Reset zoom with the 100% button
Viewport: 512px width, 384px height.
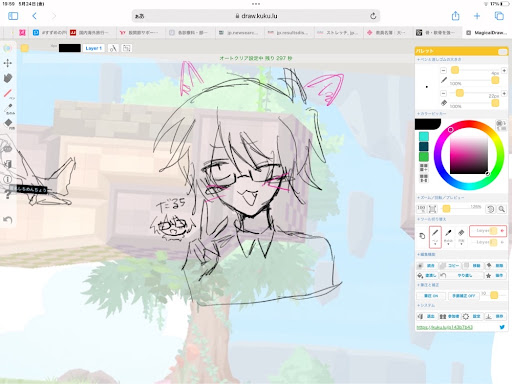click(421, 209)
